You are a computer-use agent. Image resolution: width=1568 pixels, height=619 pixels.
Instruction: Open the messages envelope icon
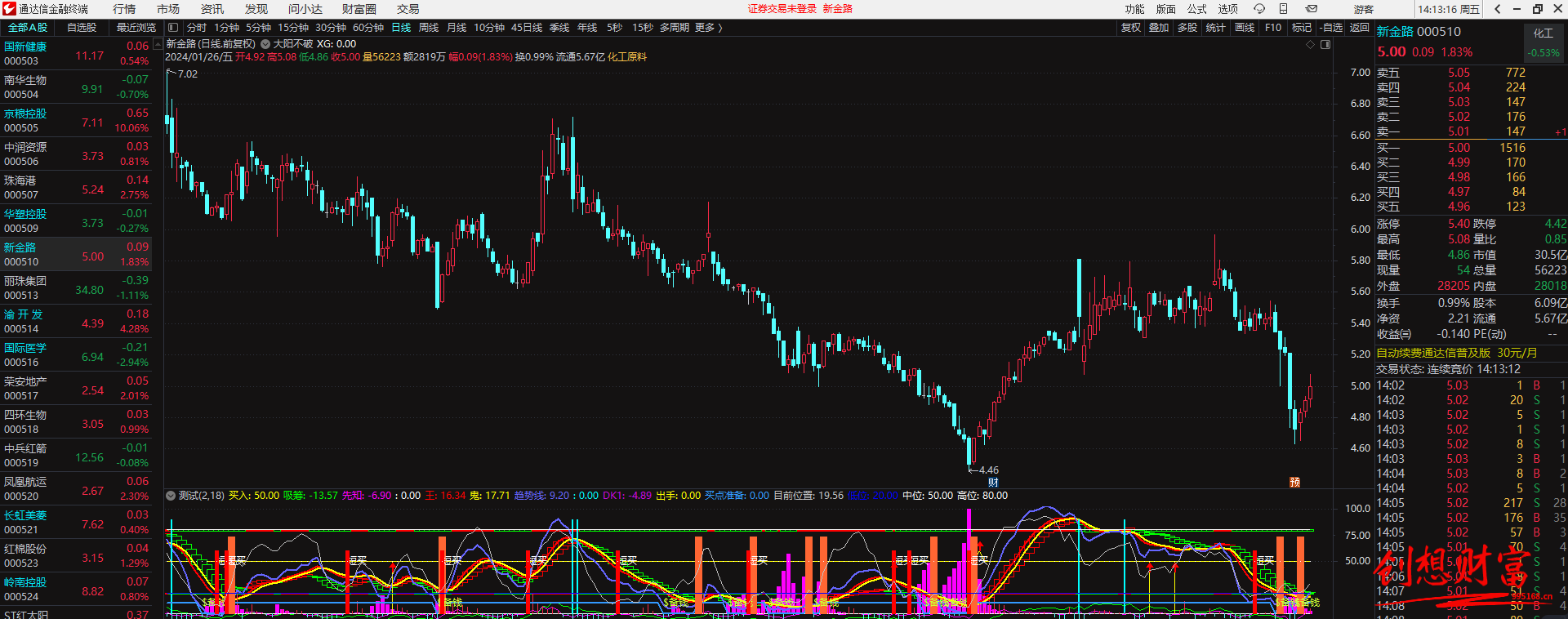point(1311,9)
